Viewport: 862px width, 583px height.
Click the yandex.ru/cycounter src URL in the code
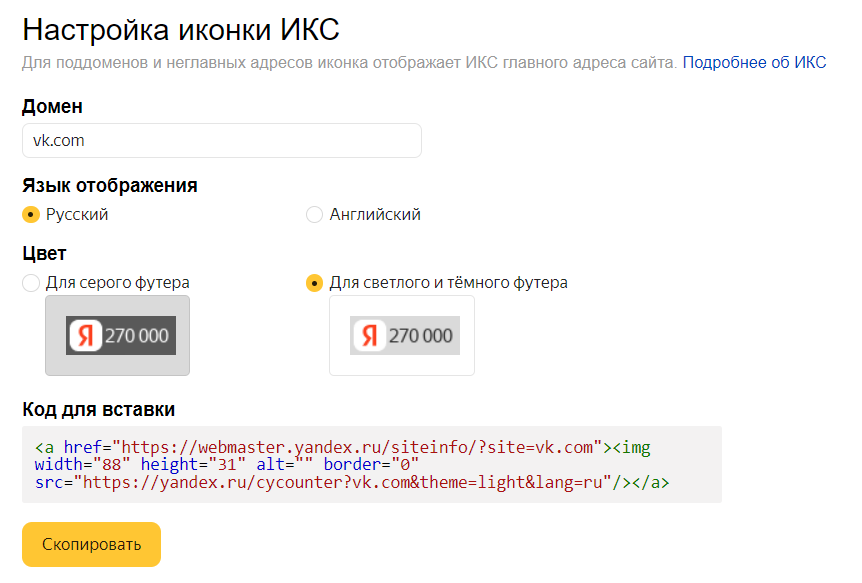342,482
